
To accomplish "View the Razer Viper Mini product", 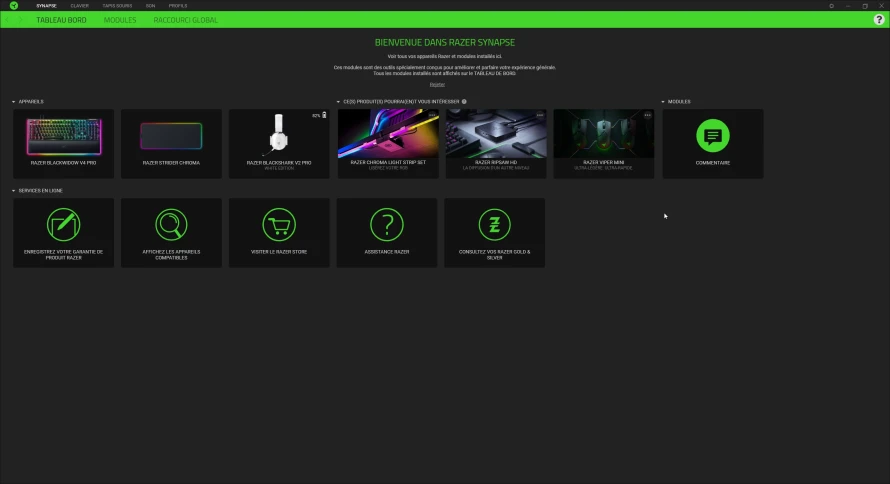I will [x=604, y=144].
